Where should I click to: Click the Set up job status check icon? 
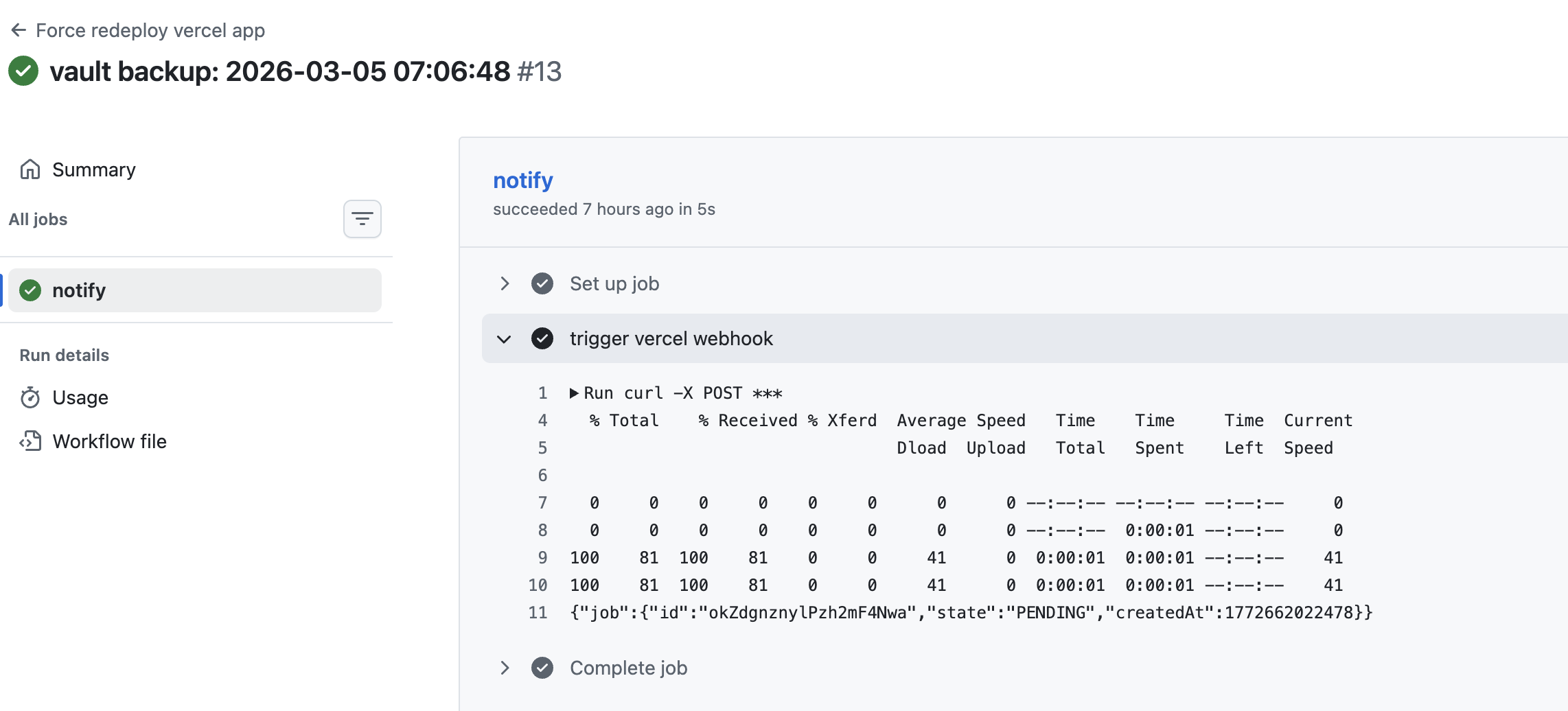click(x=542, y=283)
